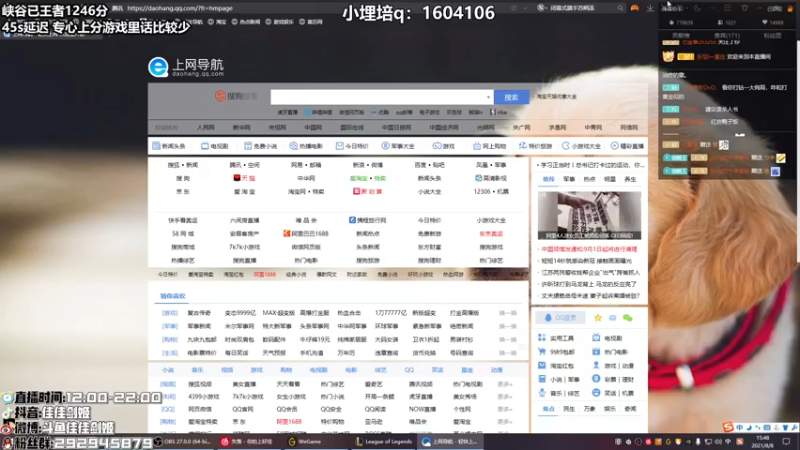The width and height of the screenshot is (800, 450).
Task: Refresh the 游戏 row with 换一换
Action: tap(507, 313)
